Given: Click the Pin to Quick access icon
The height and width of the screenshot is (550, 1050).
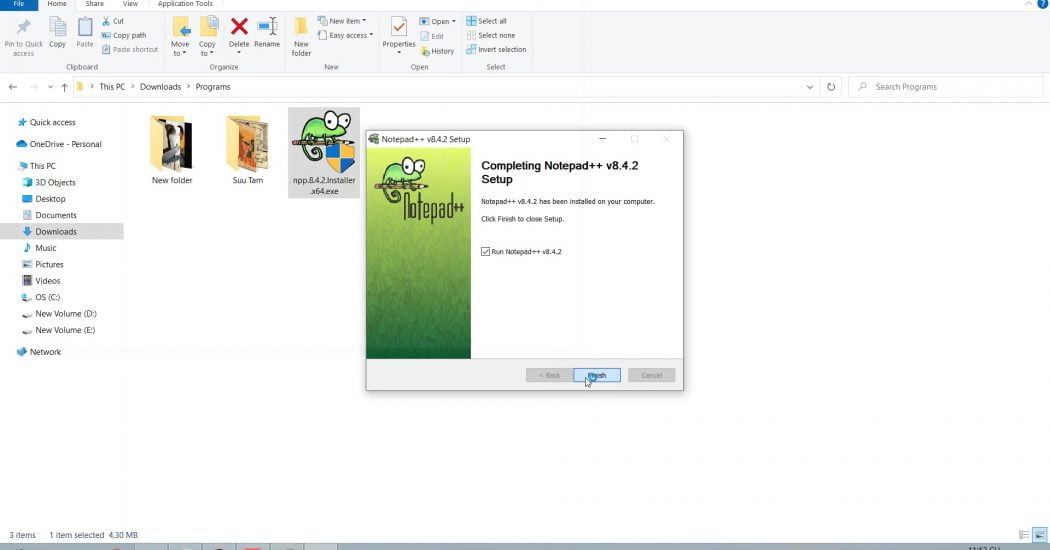Looking at the screenshot, I should pyautogui.click(x=23, y=27).
